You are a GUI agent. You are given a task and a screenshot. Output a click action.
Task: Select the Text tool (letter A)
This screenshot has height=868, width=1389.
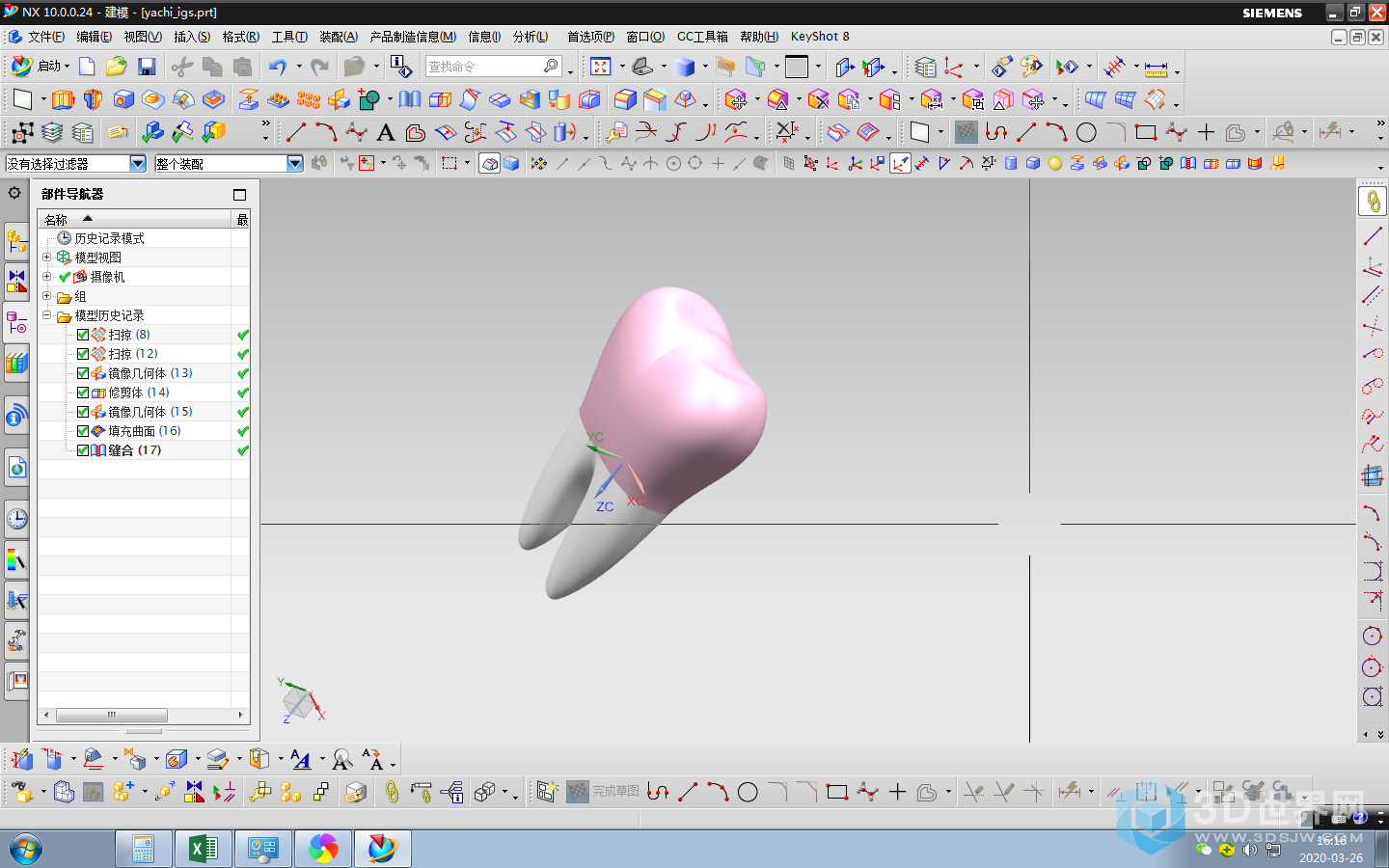(386, 132)
